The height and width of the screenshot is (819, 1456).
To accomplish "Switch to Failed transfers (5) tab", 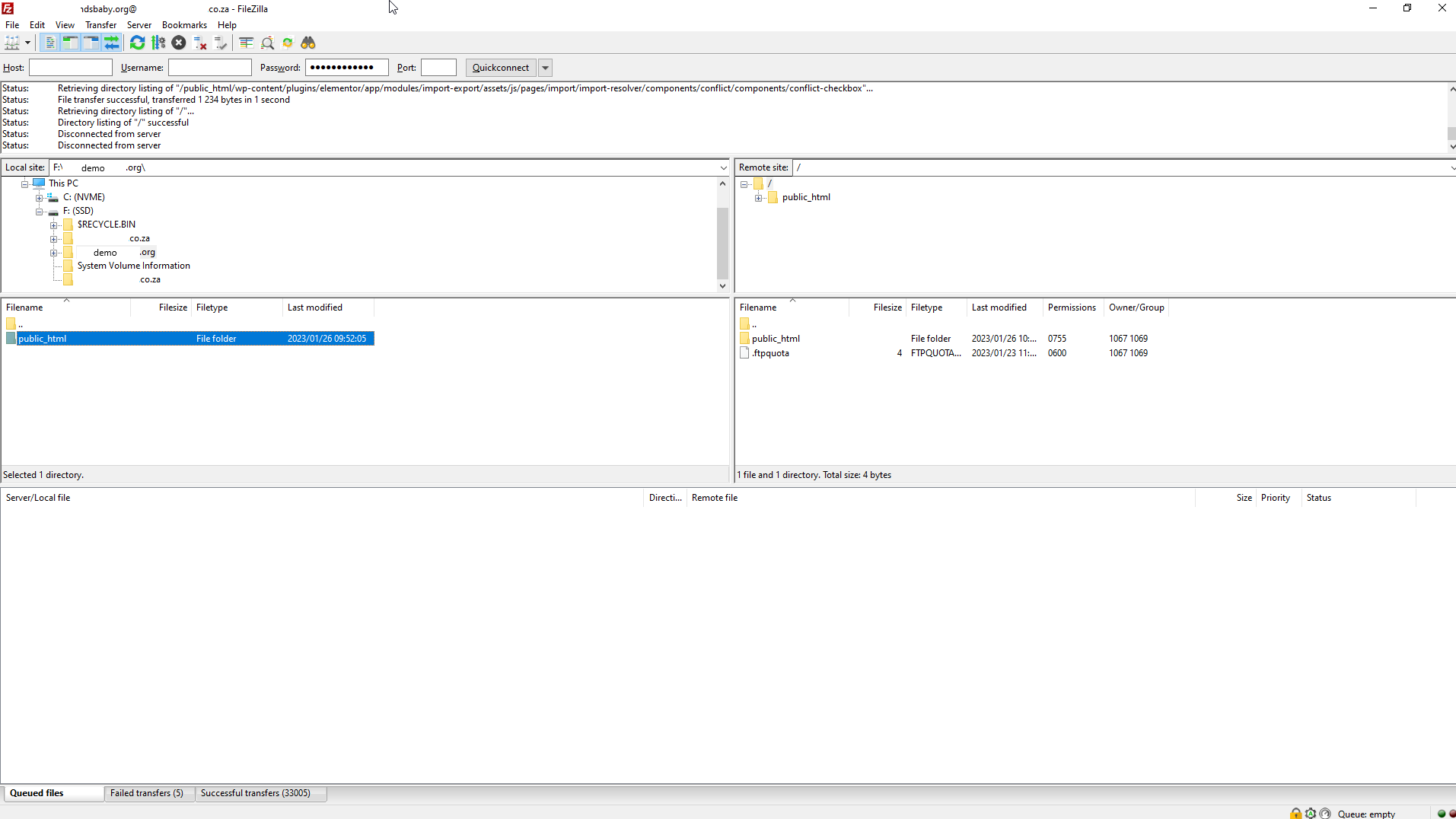I will pos(148,793).
